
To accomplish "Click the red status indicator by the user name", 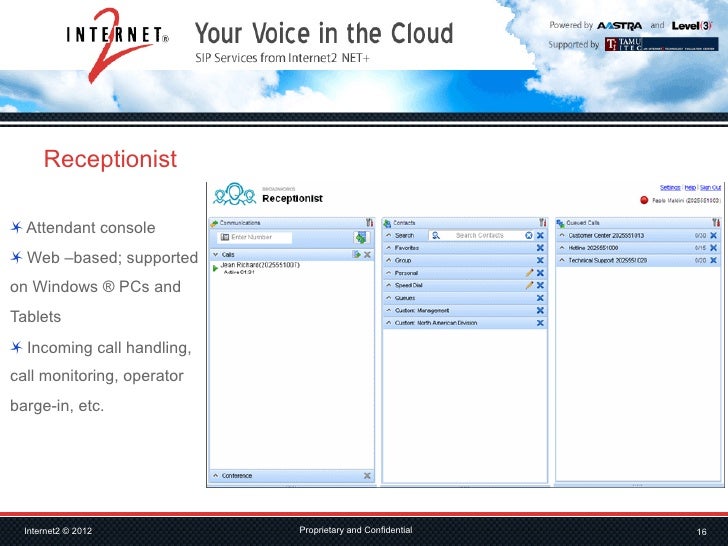I will 644,200.
